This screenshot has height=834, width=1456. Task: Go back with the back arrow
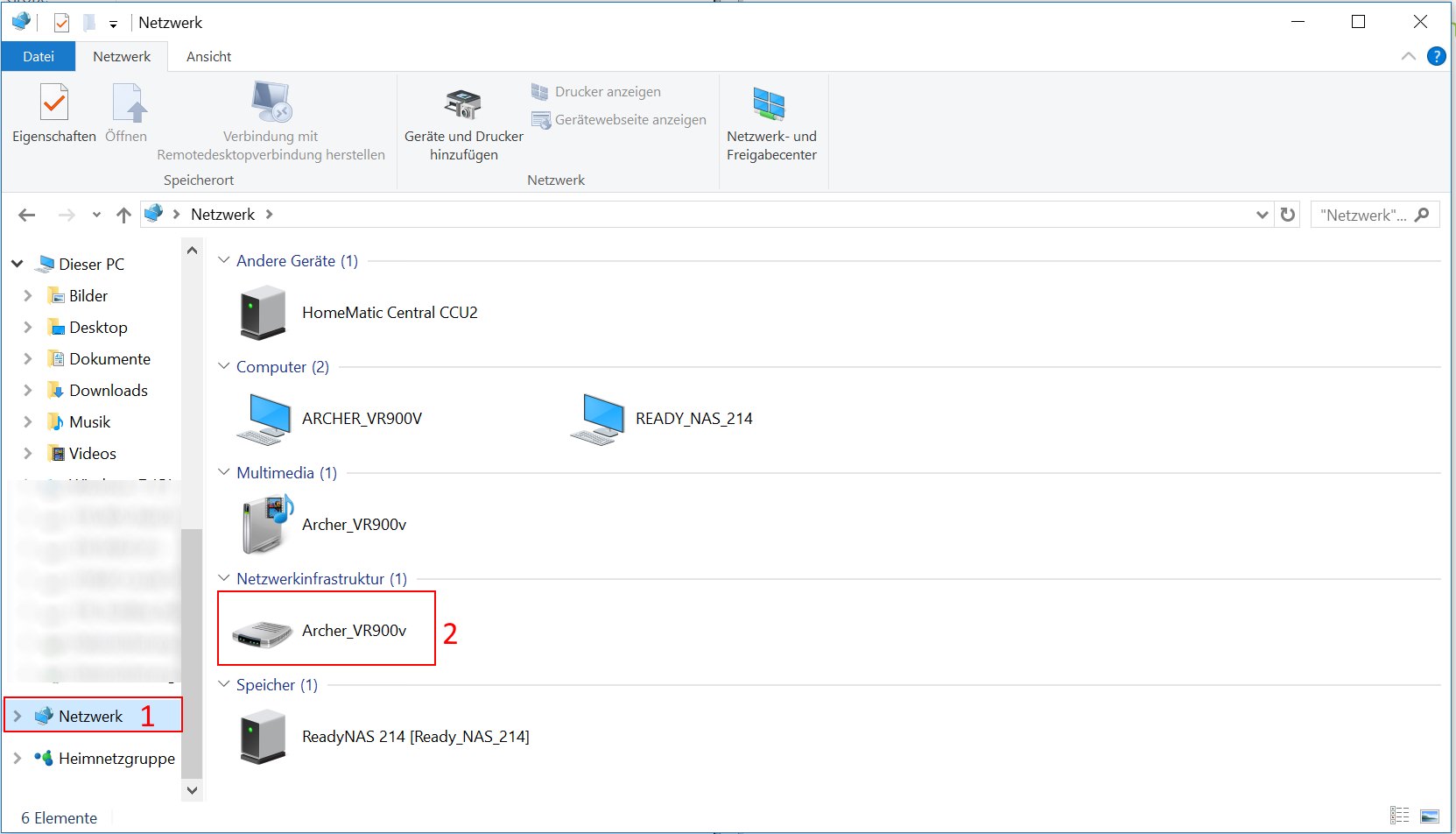[x=26, y=215]
